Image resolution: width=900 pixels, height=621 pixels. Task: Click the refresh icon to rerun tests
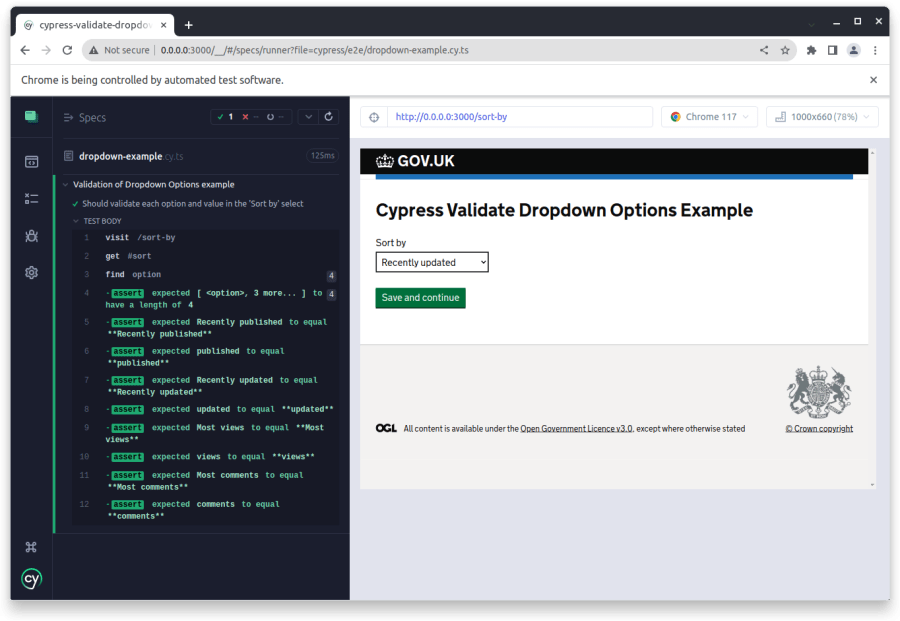329,116
